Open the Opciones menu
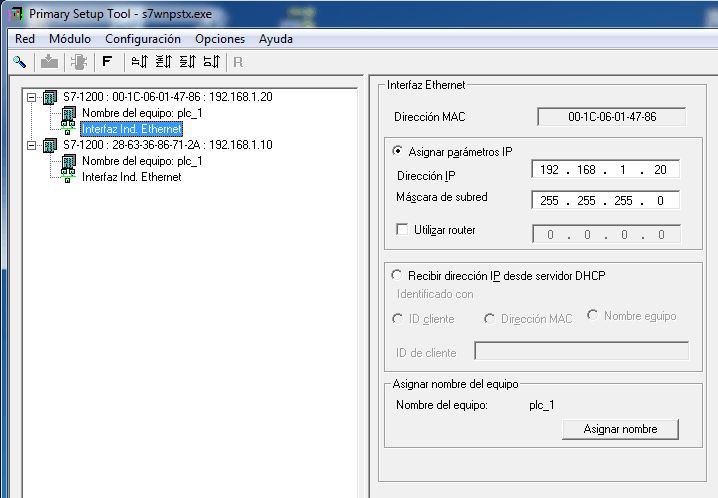This screenshot has height=498, width=718. tap(220, 39)
